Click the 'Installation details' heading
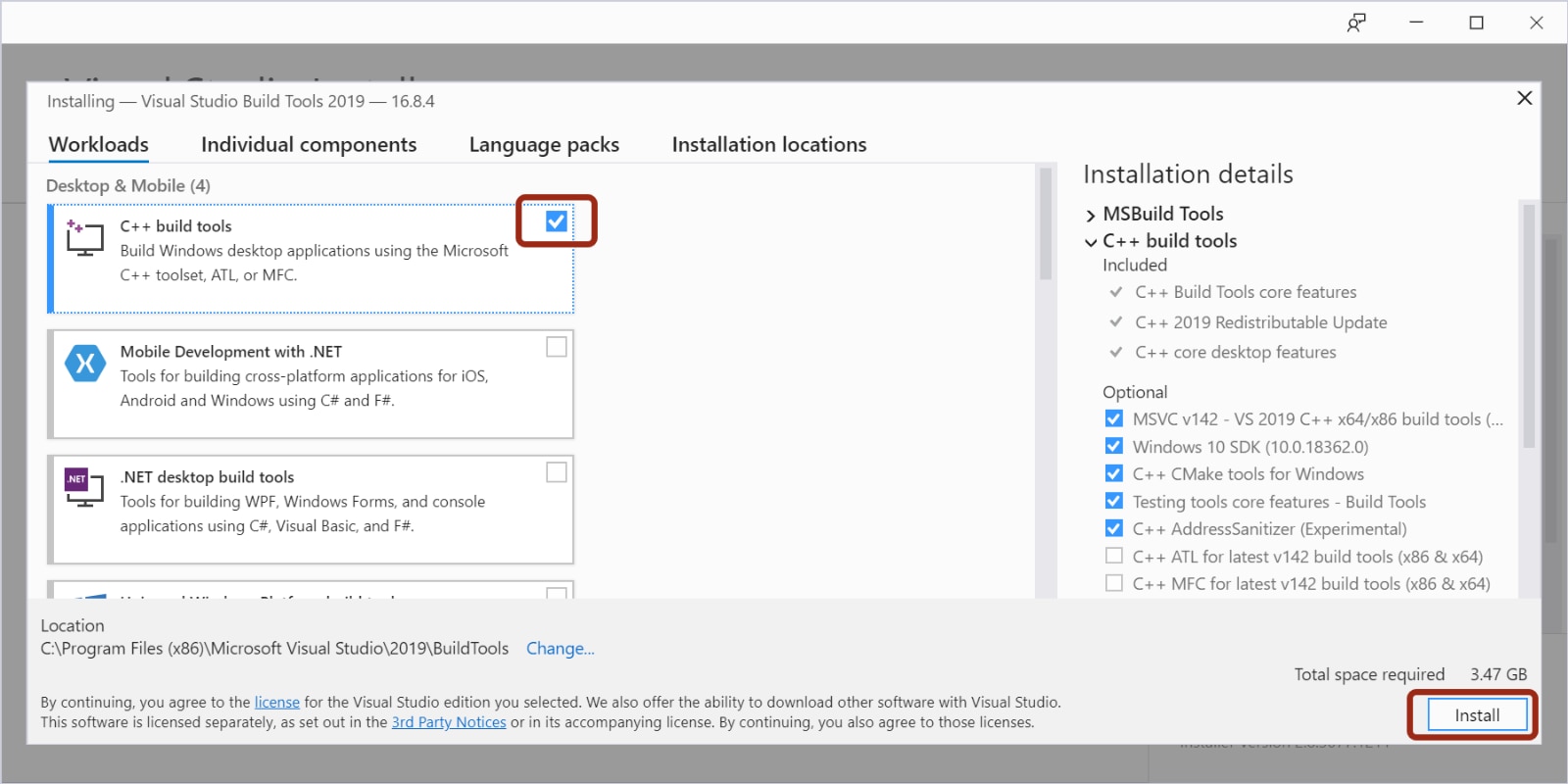The height and width of the screenshot is (784, 1568). (x=1188, y=174)
